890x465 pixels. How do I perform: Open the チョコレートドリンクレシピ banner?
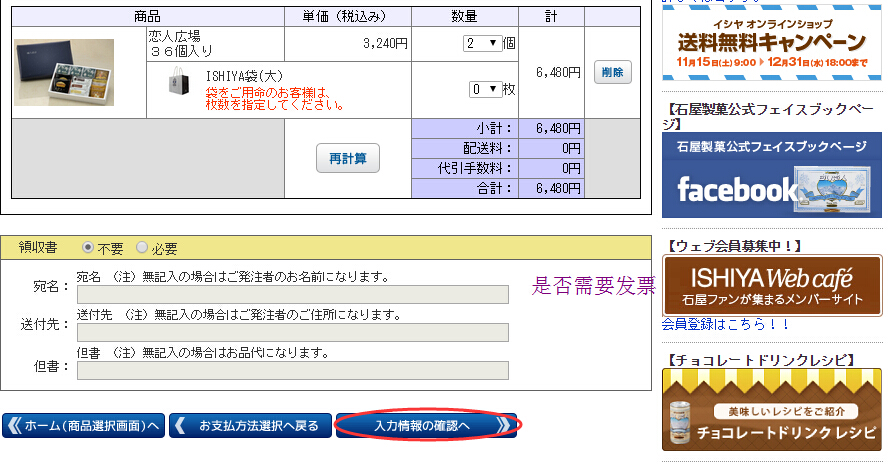(772, 408)
